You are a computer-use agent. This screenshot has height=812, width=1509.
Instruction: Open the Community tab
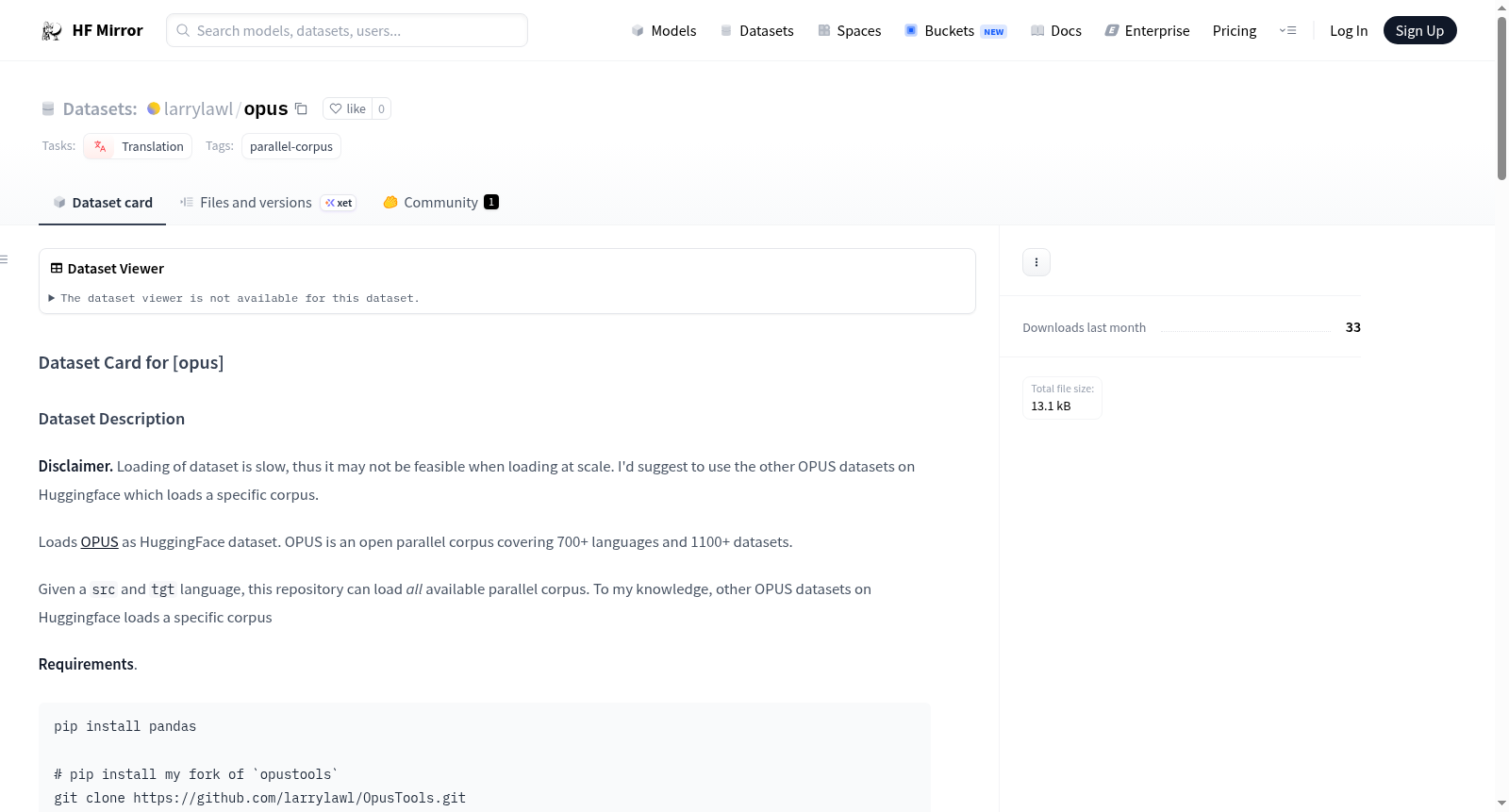pos(440,203)
